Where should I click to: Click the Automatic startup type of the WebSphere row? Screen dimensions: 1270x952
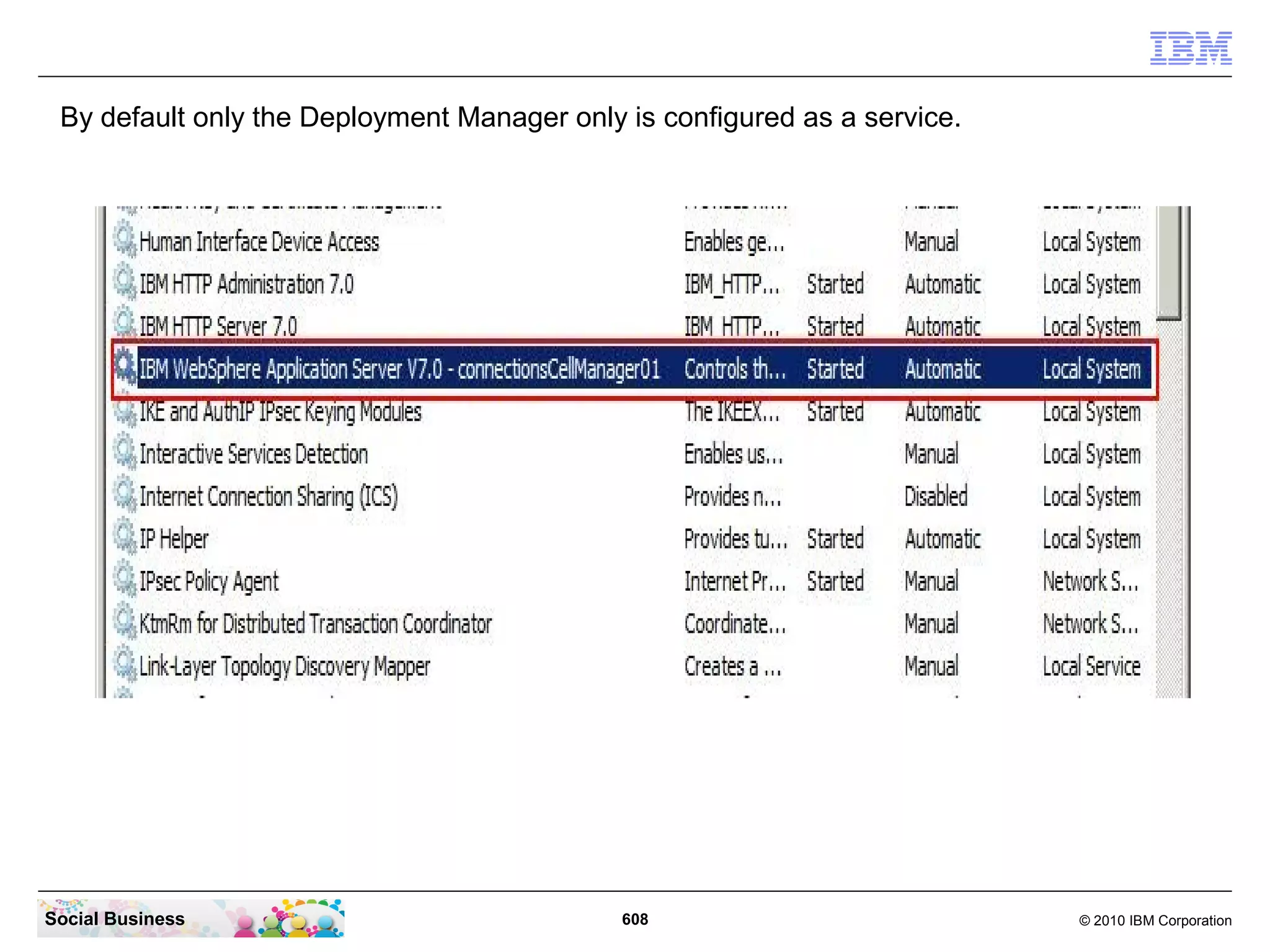[x=943, y=369]
